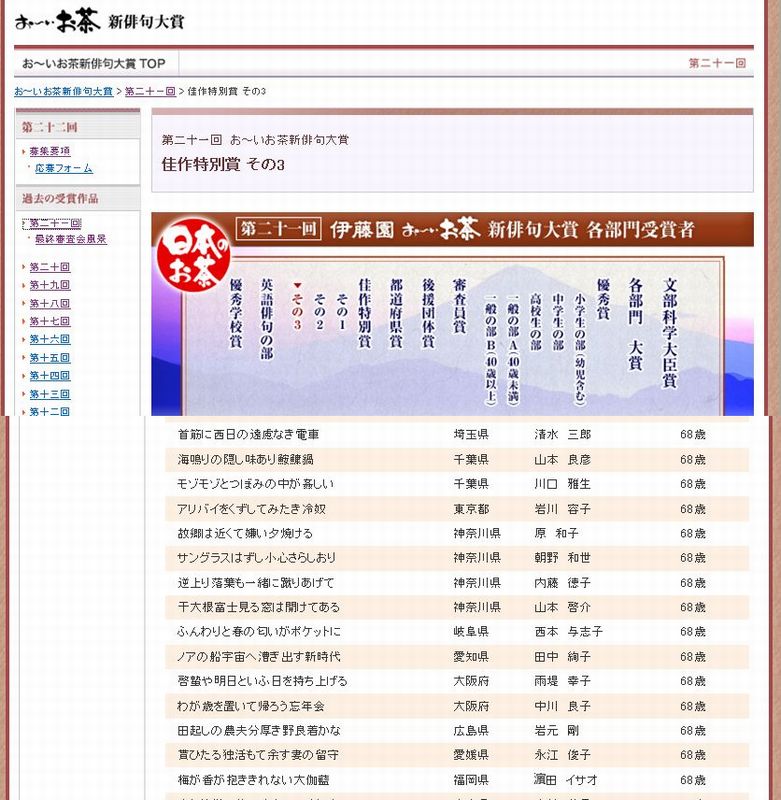The height and width of the screenshot is (800, 781).
Task: Open breadcrumb link 第二十一回
Action: (x=150, y=91)
